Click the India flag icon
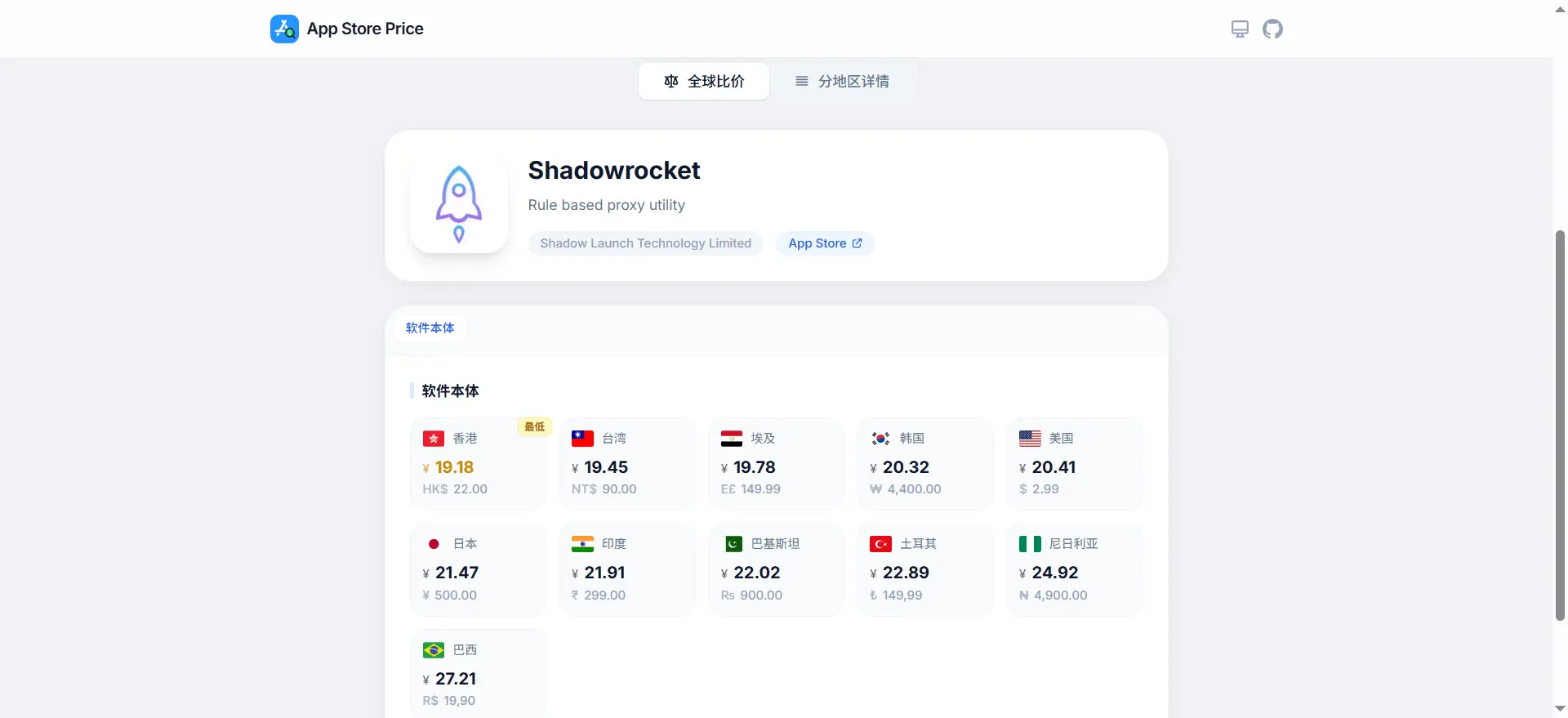This screenshot has width=1568, height=718. point(582,544)
